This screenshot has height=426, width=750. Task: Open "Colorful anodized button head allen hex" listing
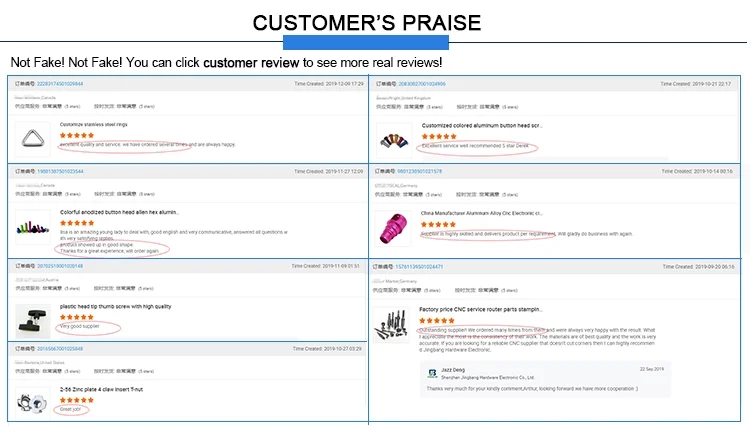119,212
